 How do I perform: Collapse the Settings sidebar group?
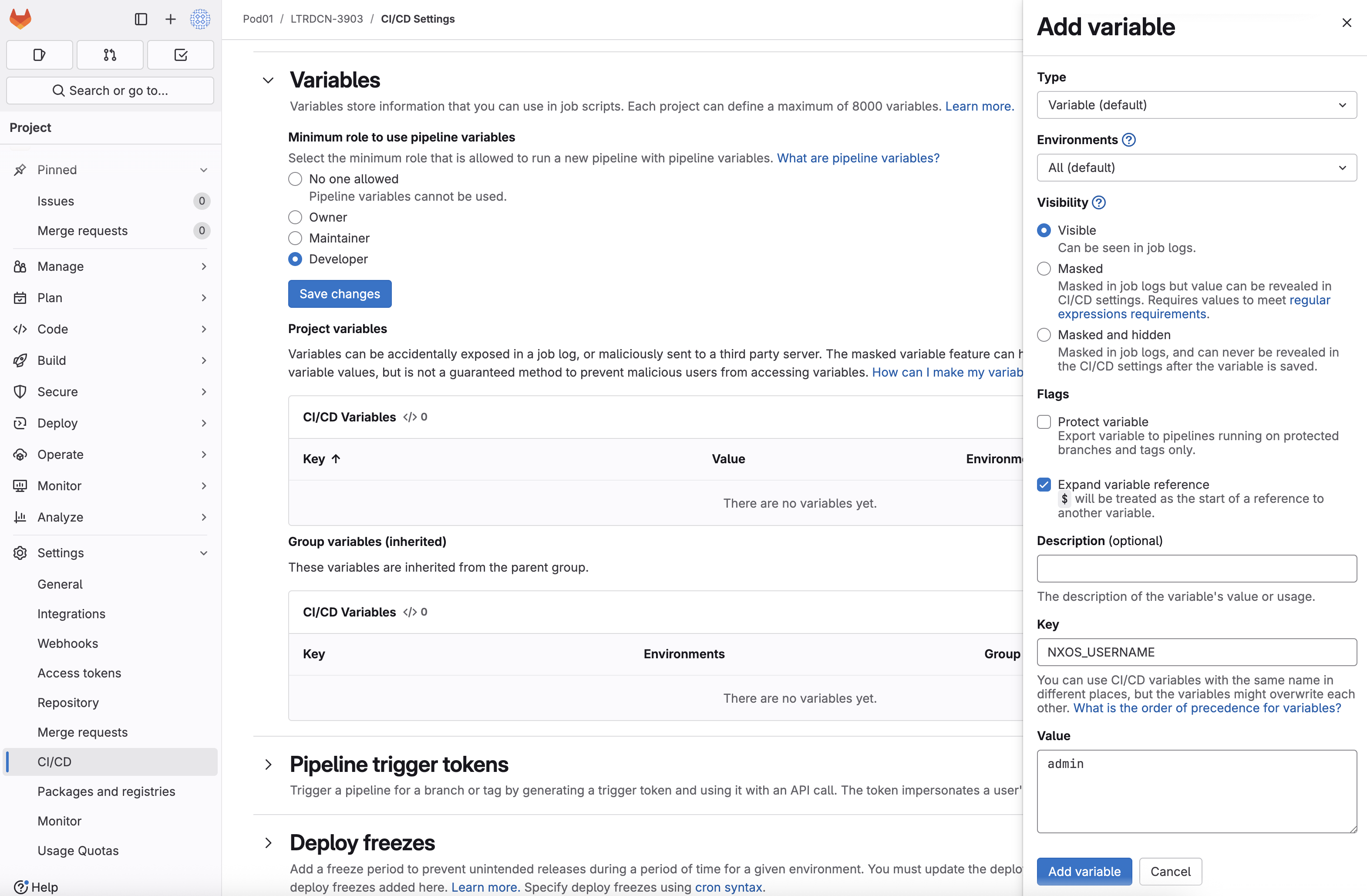[x=204, y=553]
